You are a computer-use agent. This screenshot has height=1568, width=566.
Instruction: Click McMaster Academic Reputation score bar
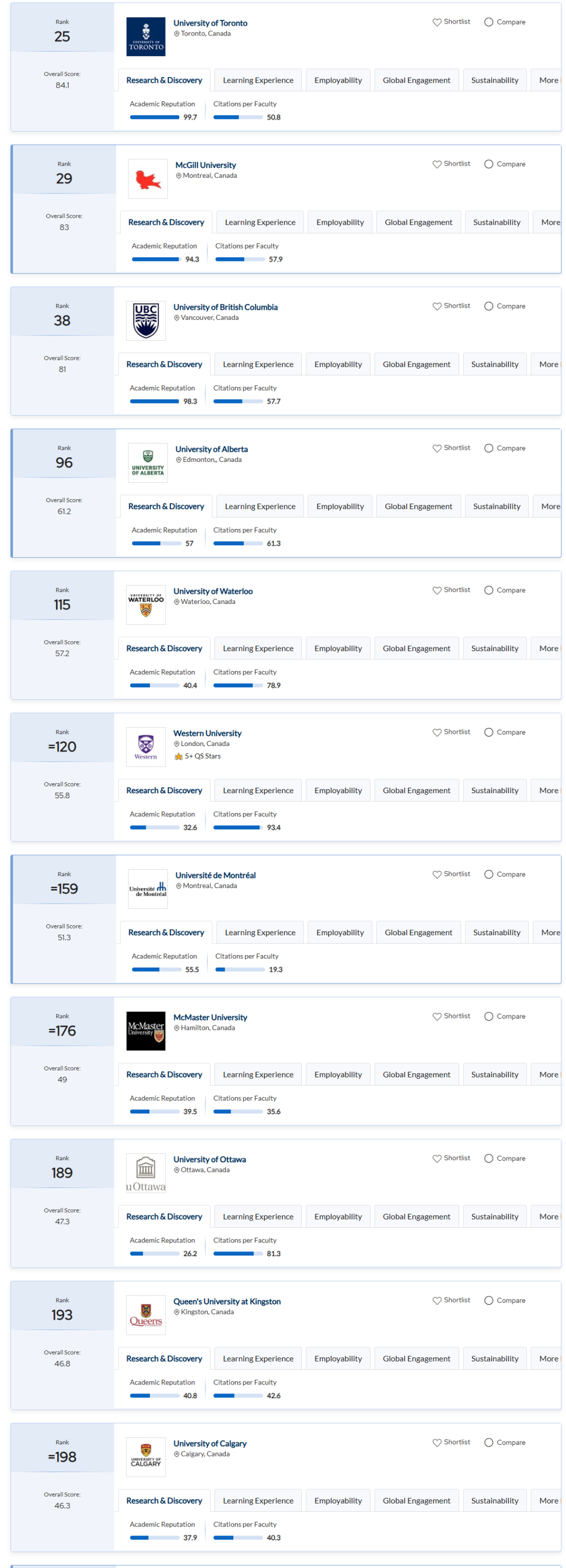coord(155,1111)
